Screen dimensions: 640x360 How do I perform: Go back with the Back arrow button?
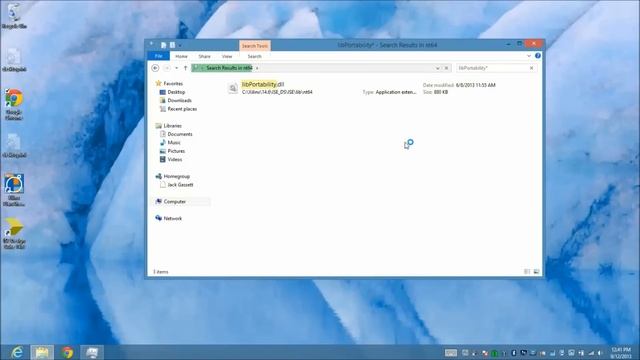click(155, 68)
